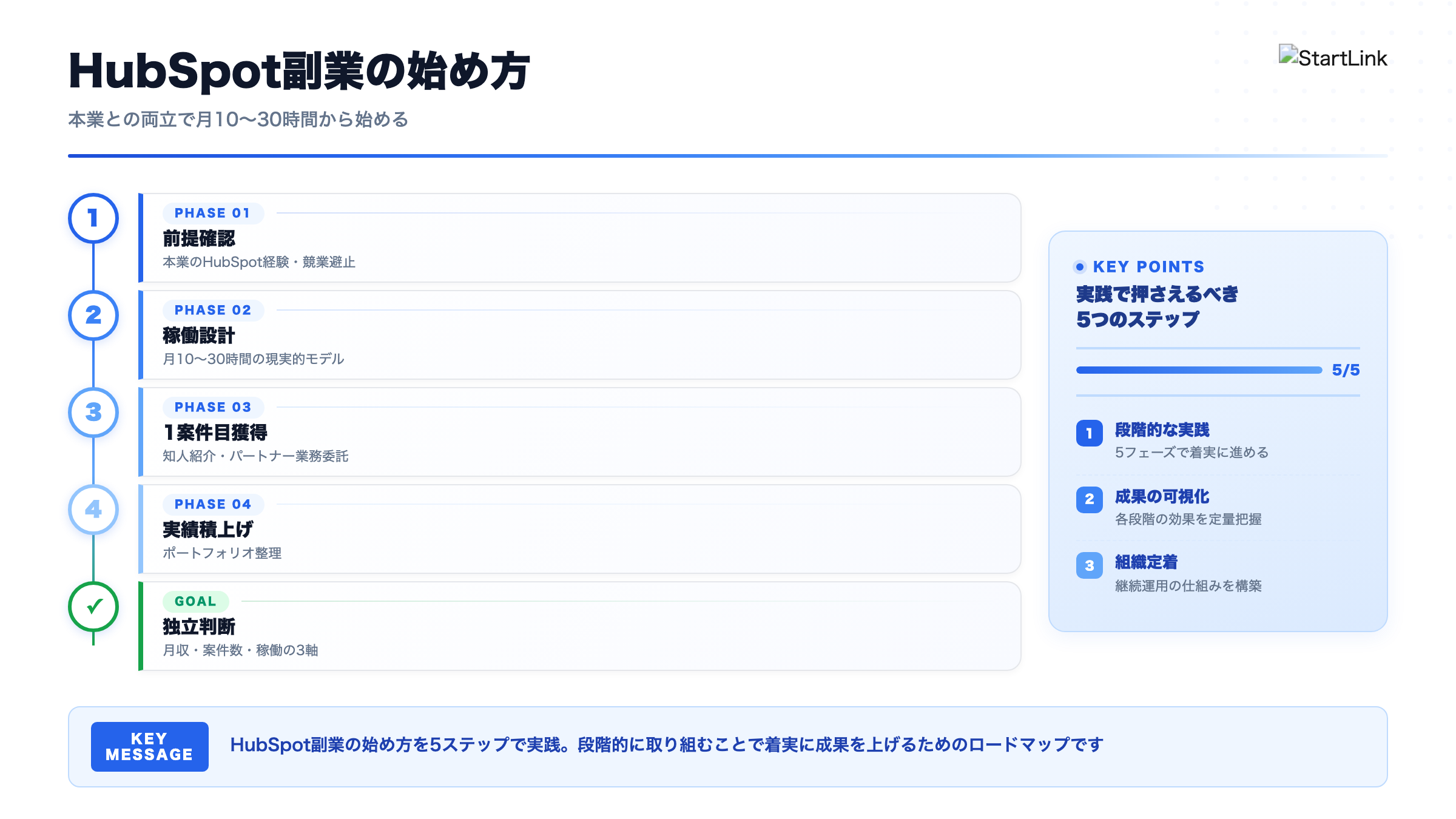Click text 本業のHubSpot経験・競業避止
Image resolution: width=1456 pixels, height=819 pixels.
pyautogui.click(x=259, y=262)
